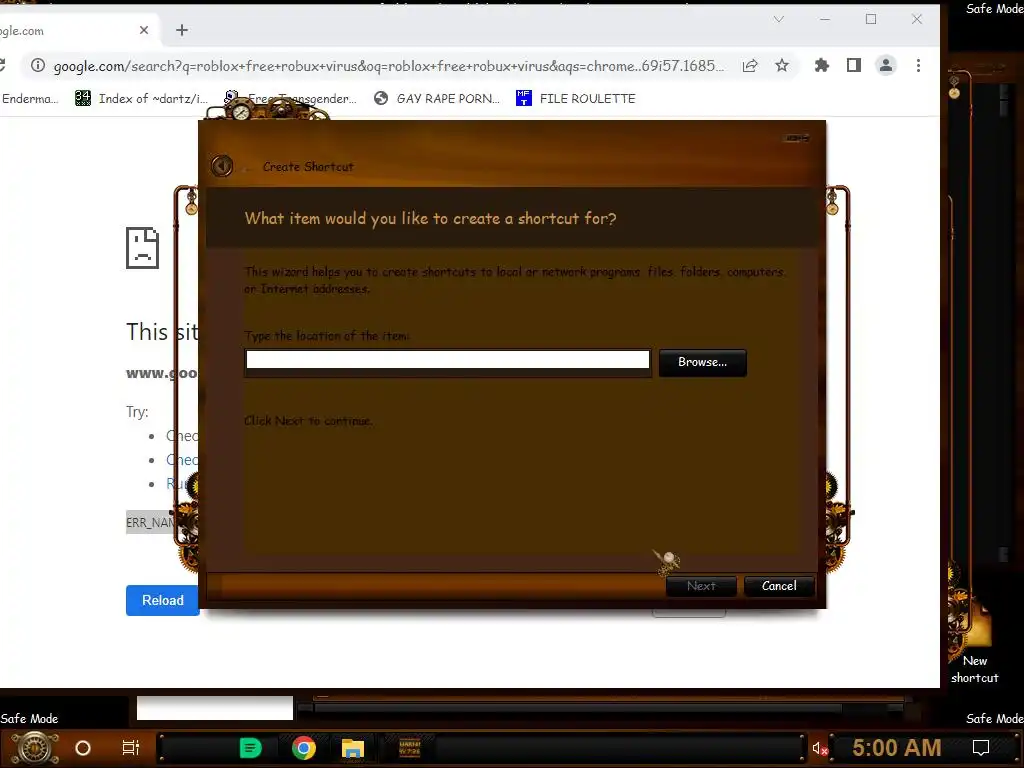Open Task View on taskbar

pyautogui.click(x=131, y=748)
